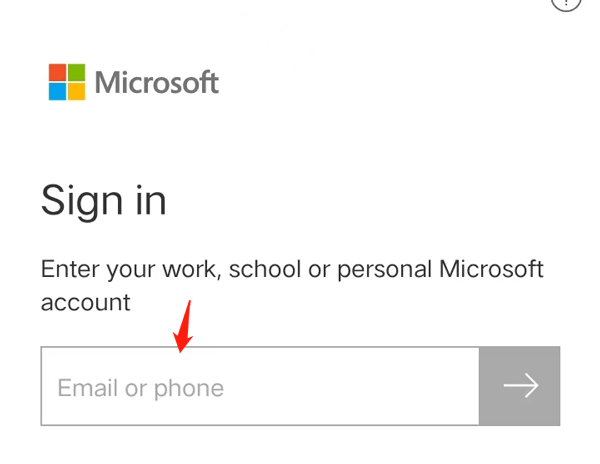
Task: Click the word "phone" in the placeholder
Action: [x=188, y=388]
